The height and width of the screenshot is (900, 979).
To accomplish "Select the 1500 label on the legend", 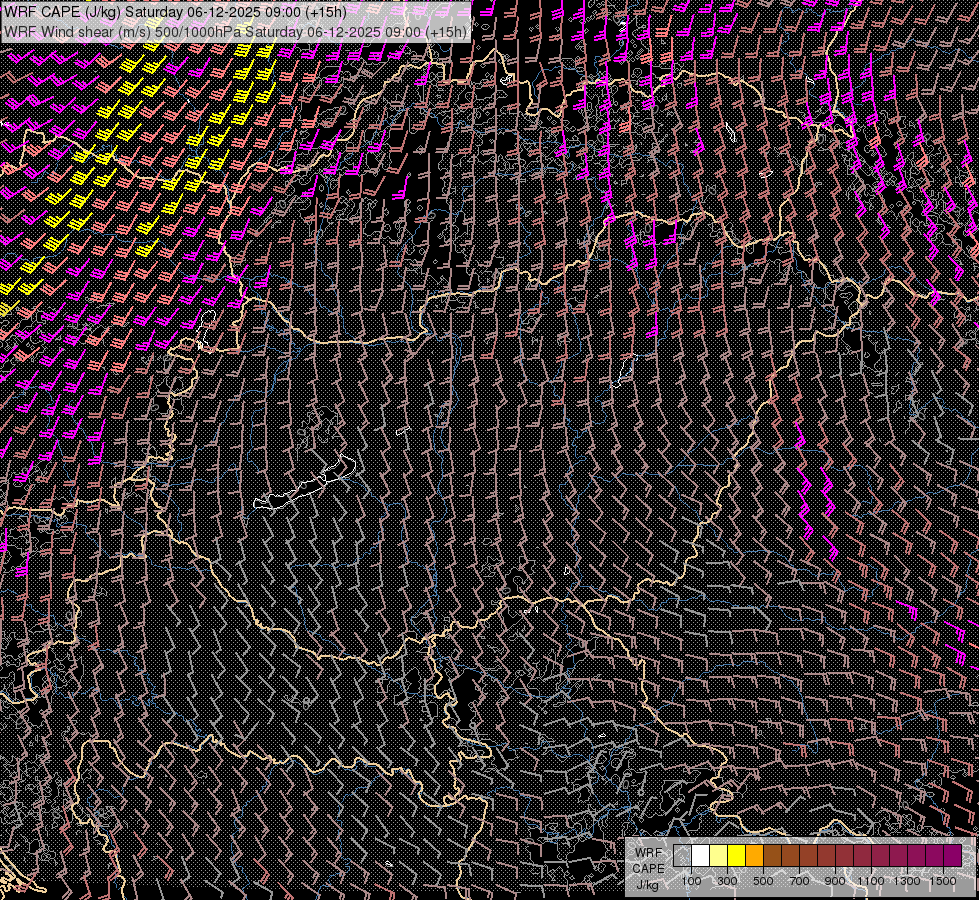I will [x=943, y=881].
